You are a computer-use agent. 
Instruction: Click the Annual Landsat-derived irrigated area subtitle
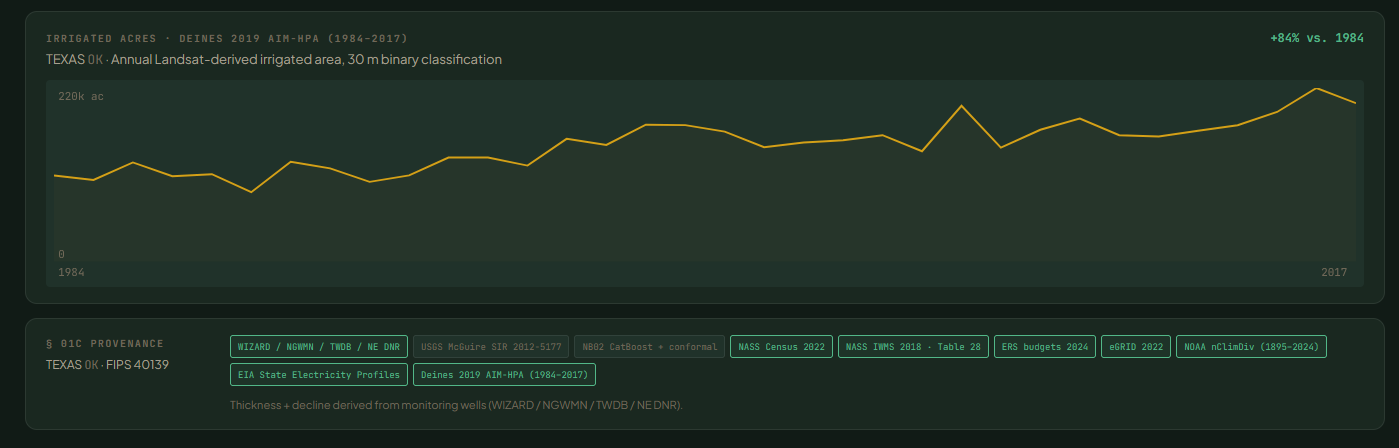coord(306,60)
